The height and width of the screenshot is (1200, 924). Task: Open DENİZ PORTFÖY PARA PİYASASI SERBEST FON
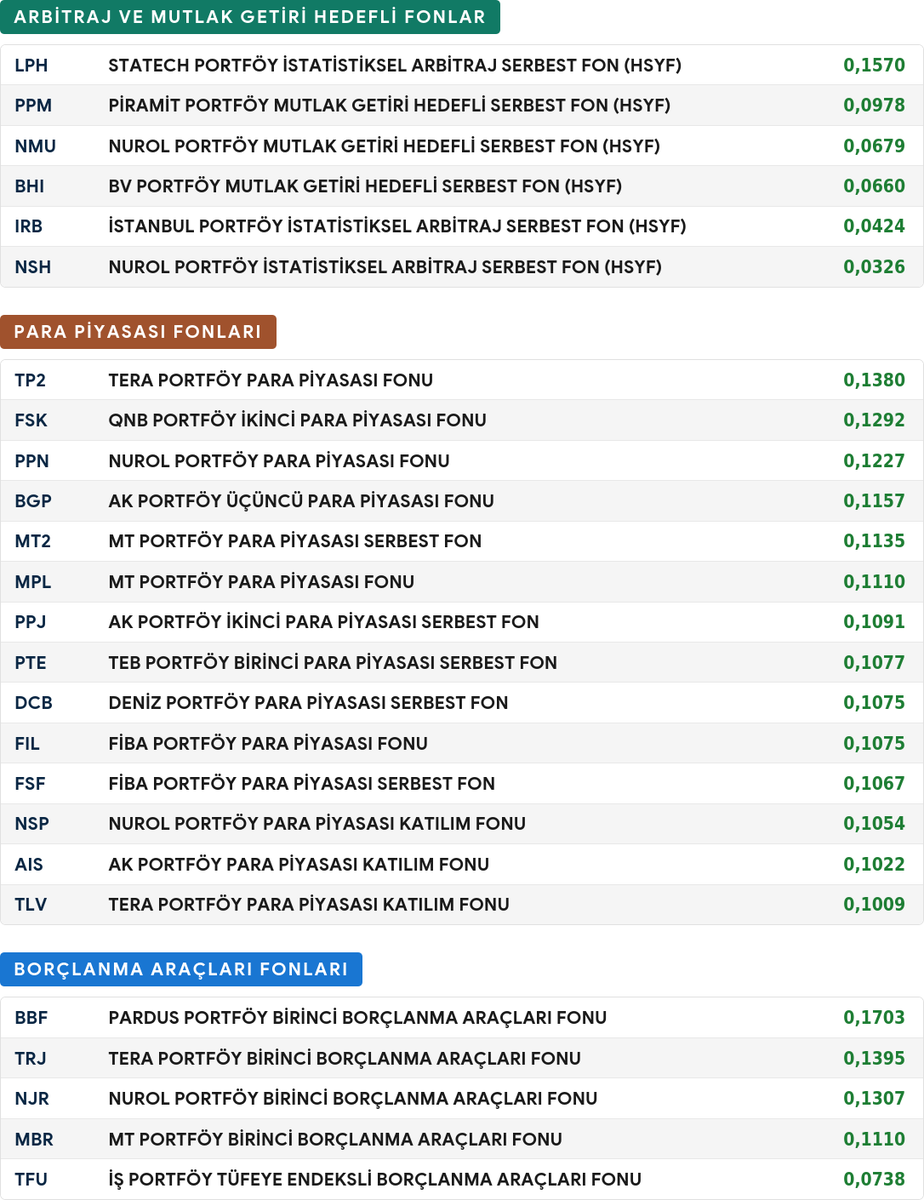click(x=308, y=703)
